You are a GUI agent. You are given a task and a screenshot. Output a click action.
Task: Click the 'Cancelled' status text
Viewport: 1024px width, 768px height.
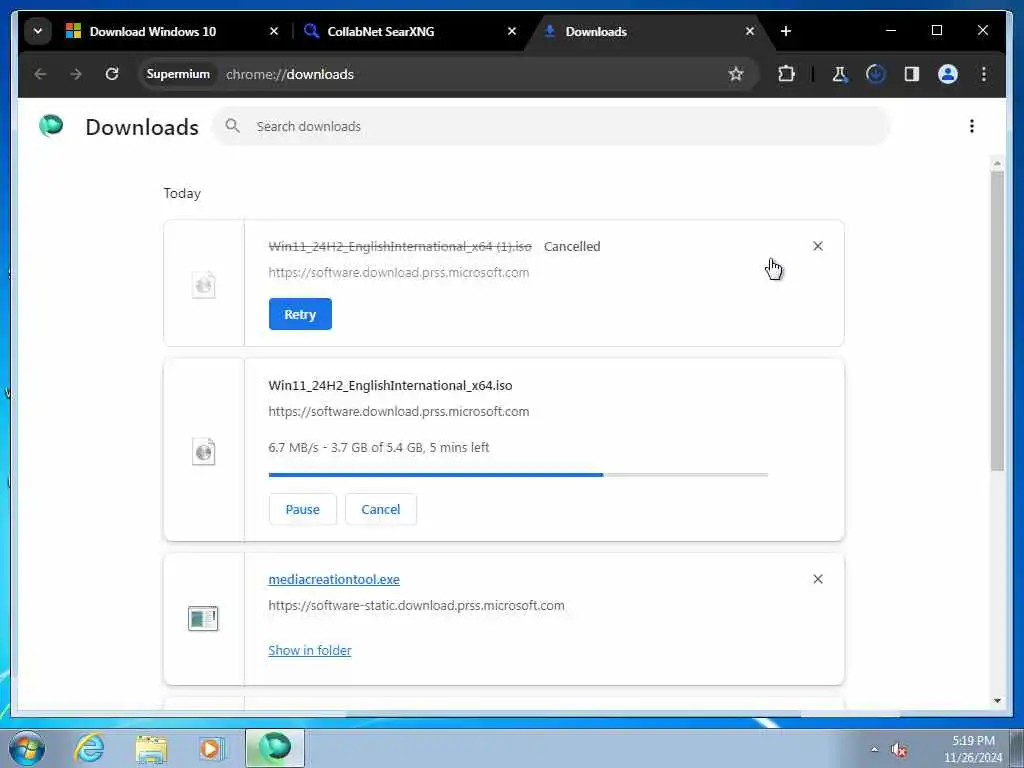(572, 246)
